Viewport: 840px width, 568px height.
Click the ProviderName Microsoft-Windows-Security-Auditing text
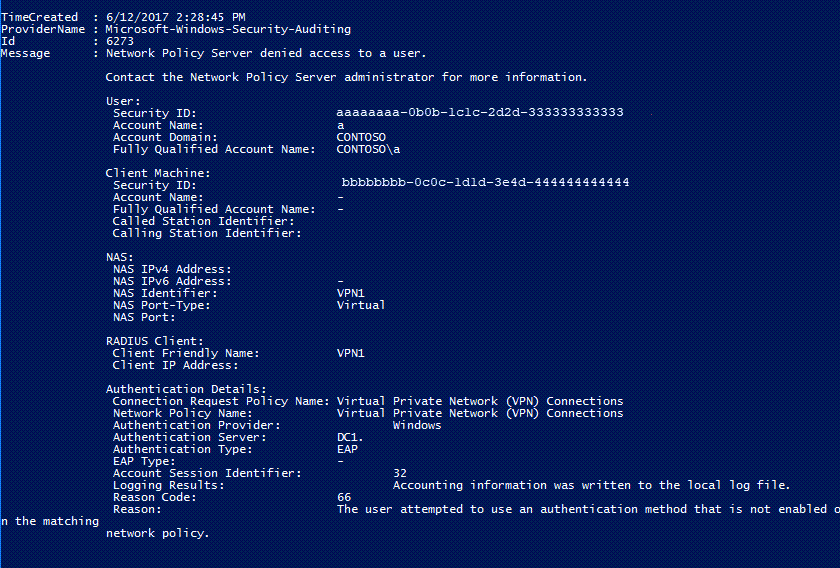click(x=228, y=29)
